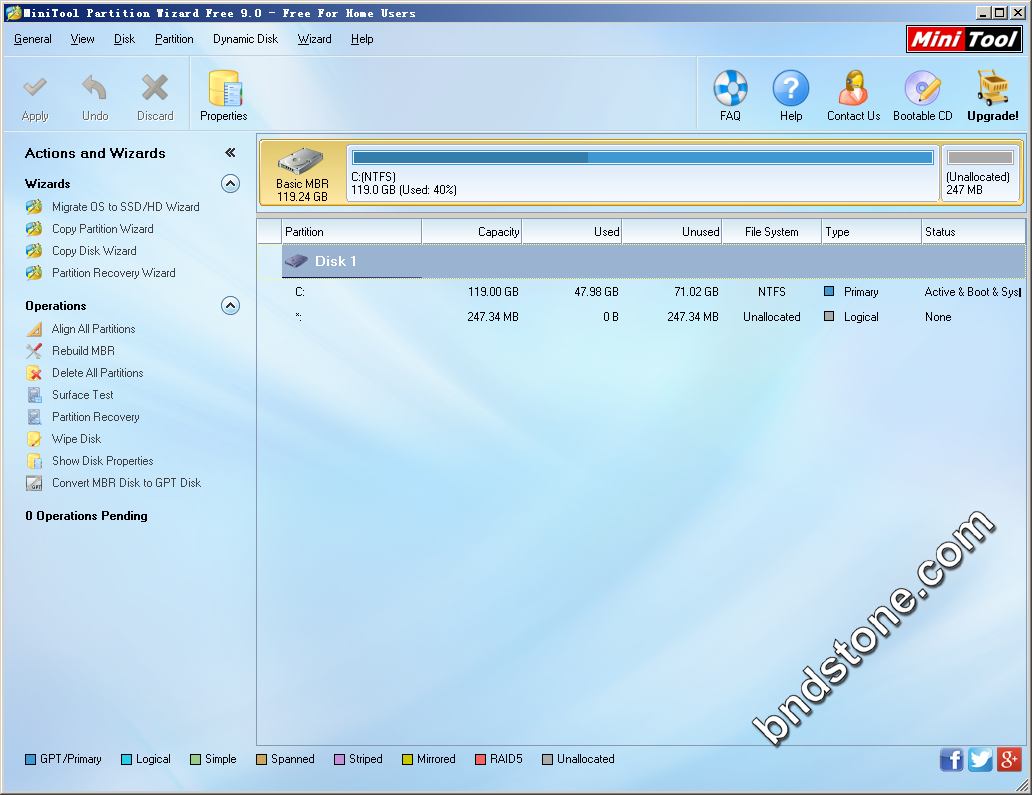The height and width of the screenshot is (795, 1032).
Task: Click the 71.02 GB unused value
Action: [696, 292]
